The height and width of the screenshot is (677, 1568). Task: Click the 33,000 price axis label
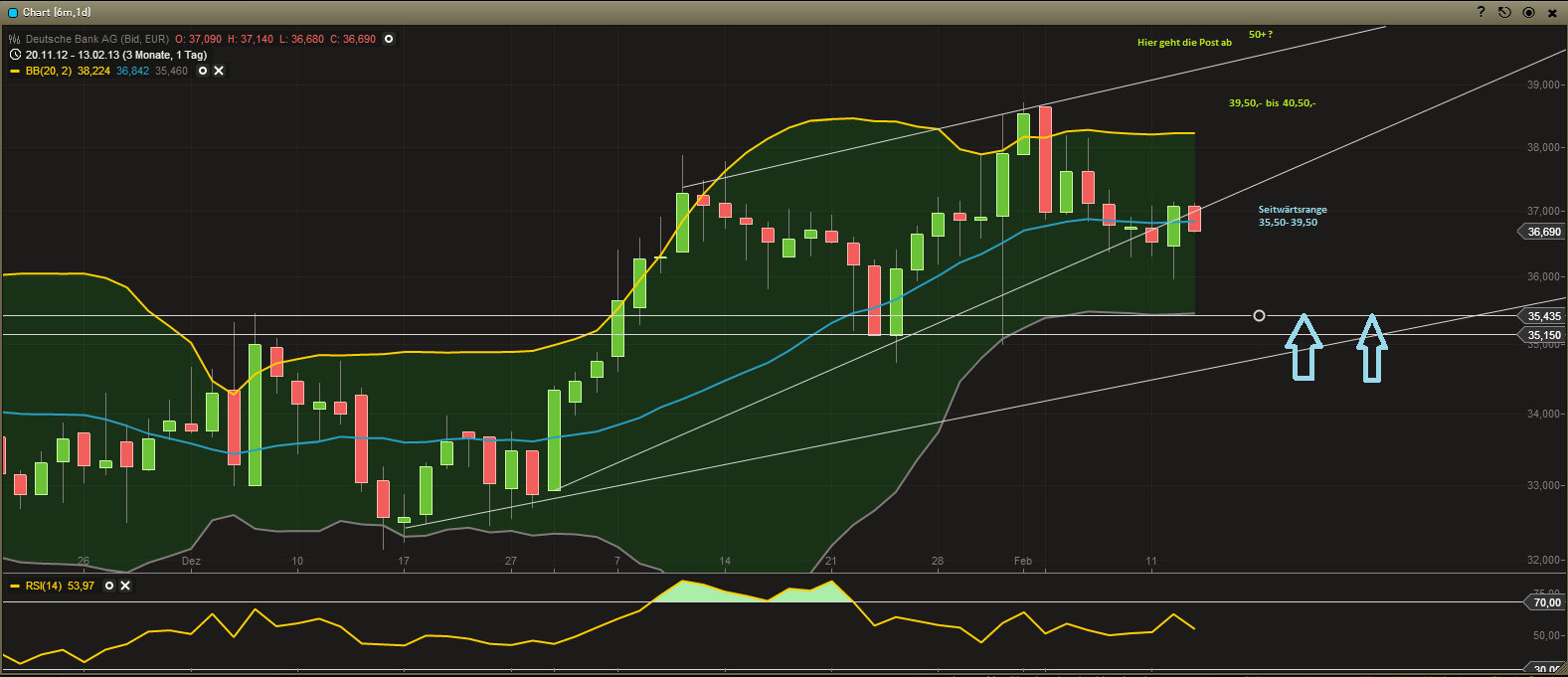[x=1544, y=485]
